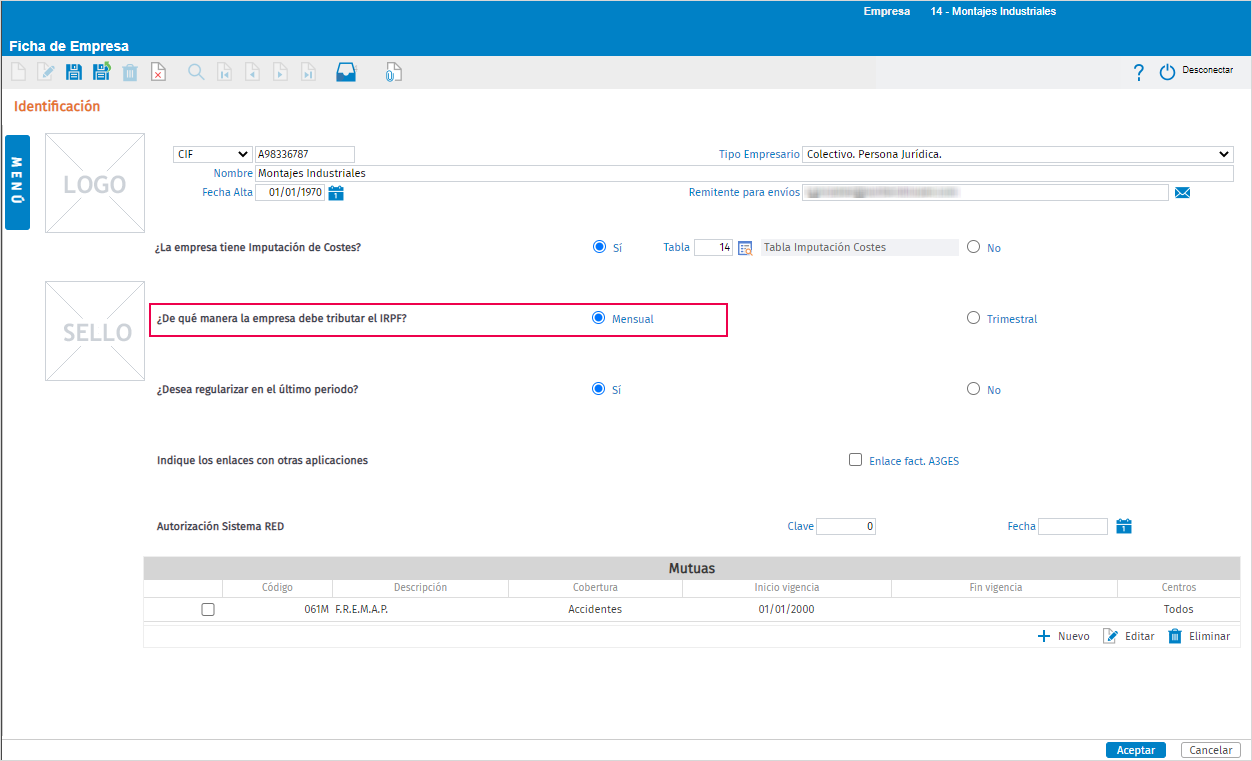Viewport: 1252px width, 761px height.
Task: Click the magnifying glass search icon
Action: (196, 72)
